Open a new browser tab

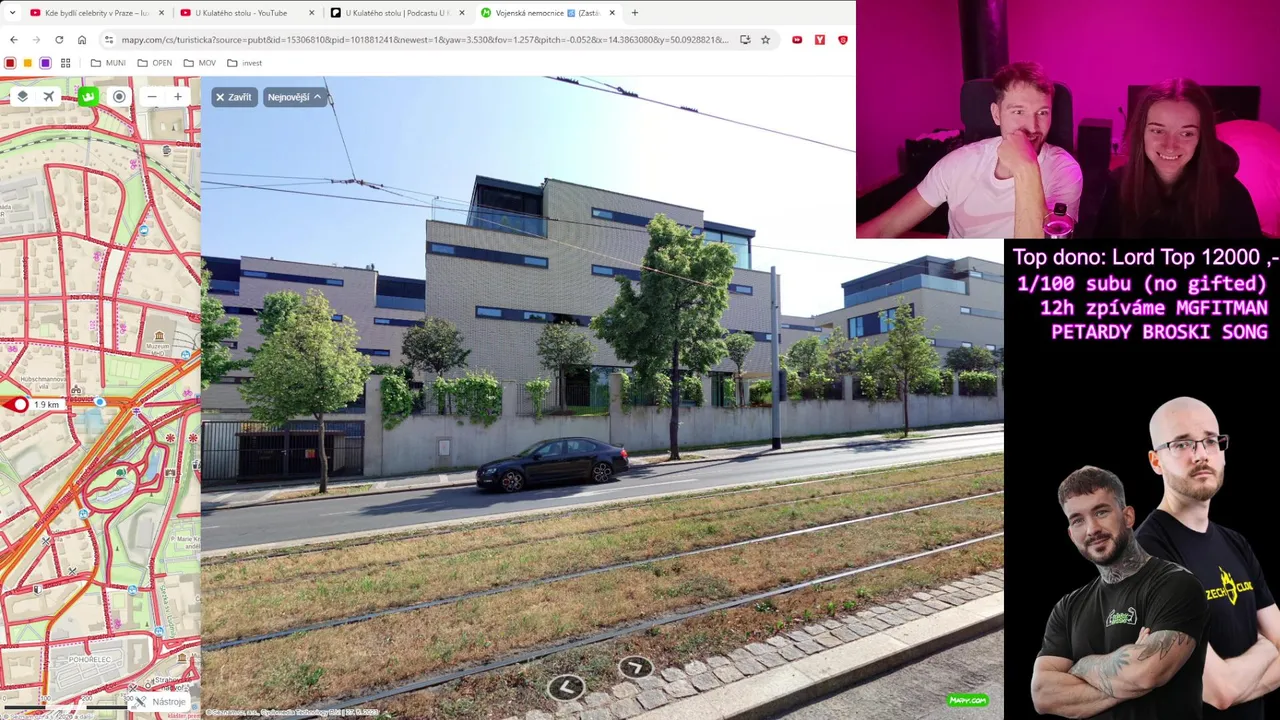(x=635, y=13)
